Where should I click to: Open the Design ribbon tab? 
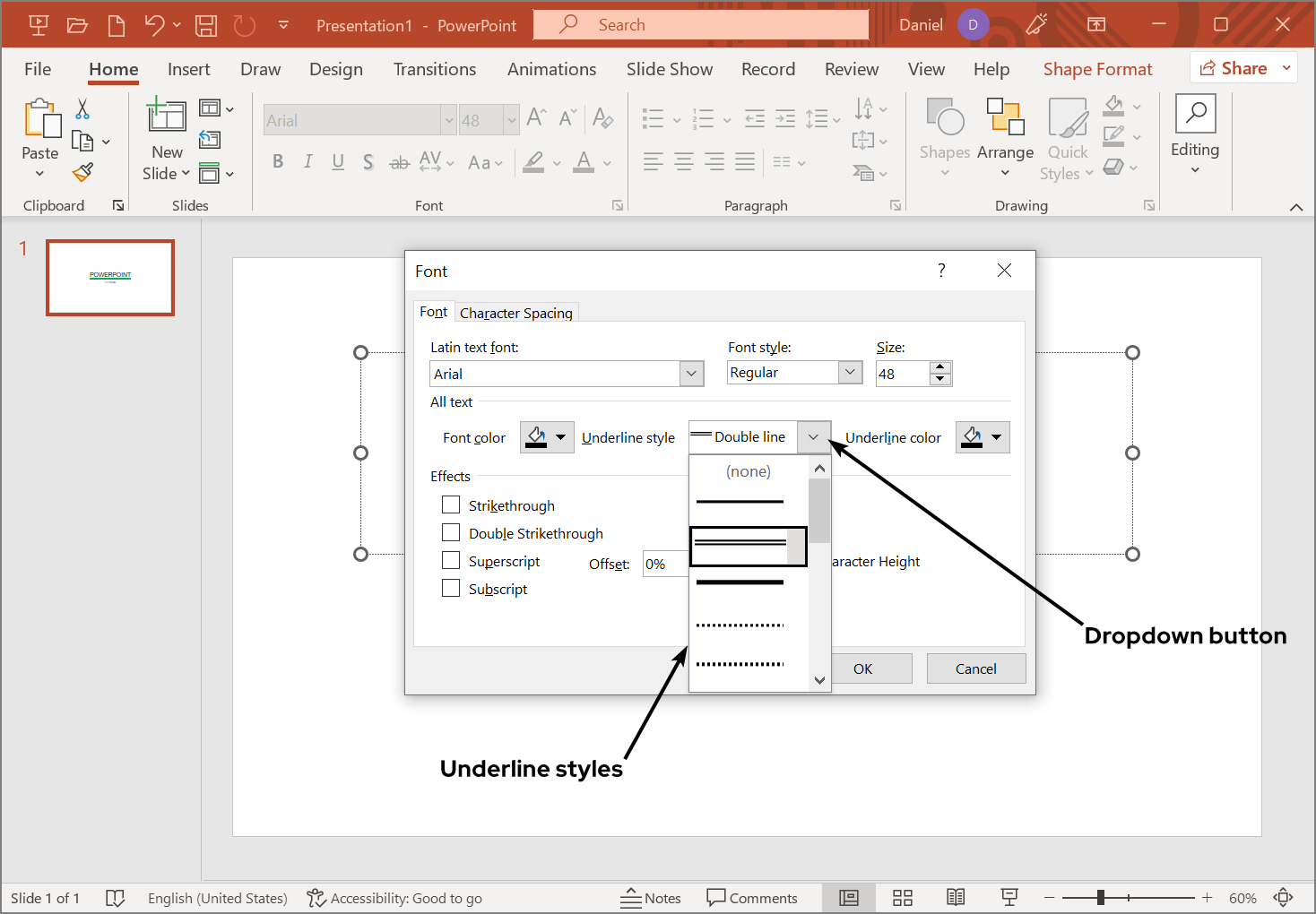[x=336, y=69]
